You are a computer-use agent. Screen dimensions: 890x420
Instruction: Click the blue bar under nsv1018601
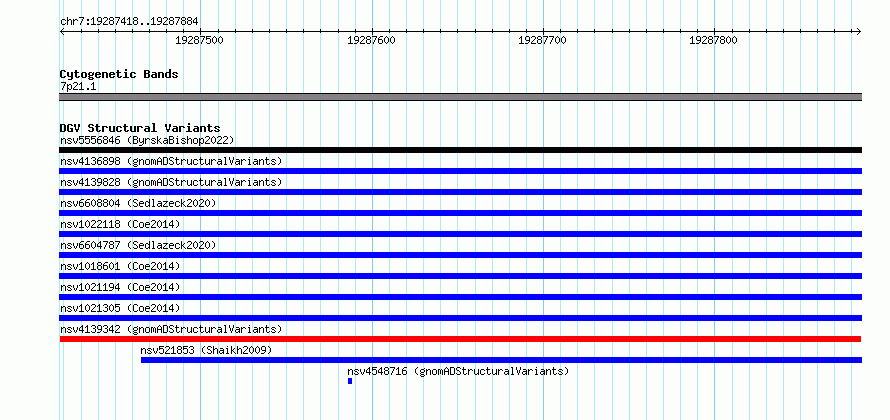click(x=460, y=276)
